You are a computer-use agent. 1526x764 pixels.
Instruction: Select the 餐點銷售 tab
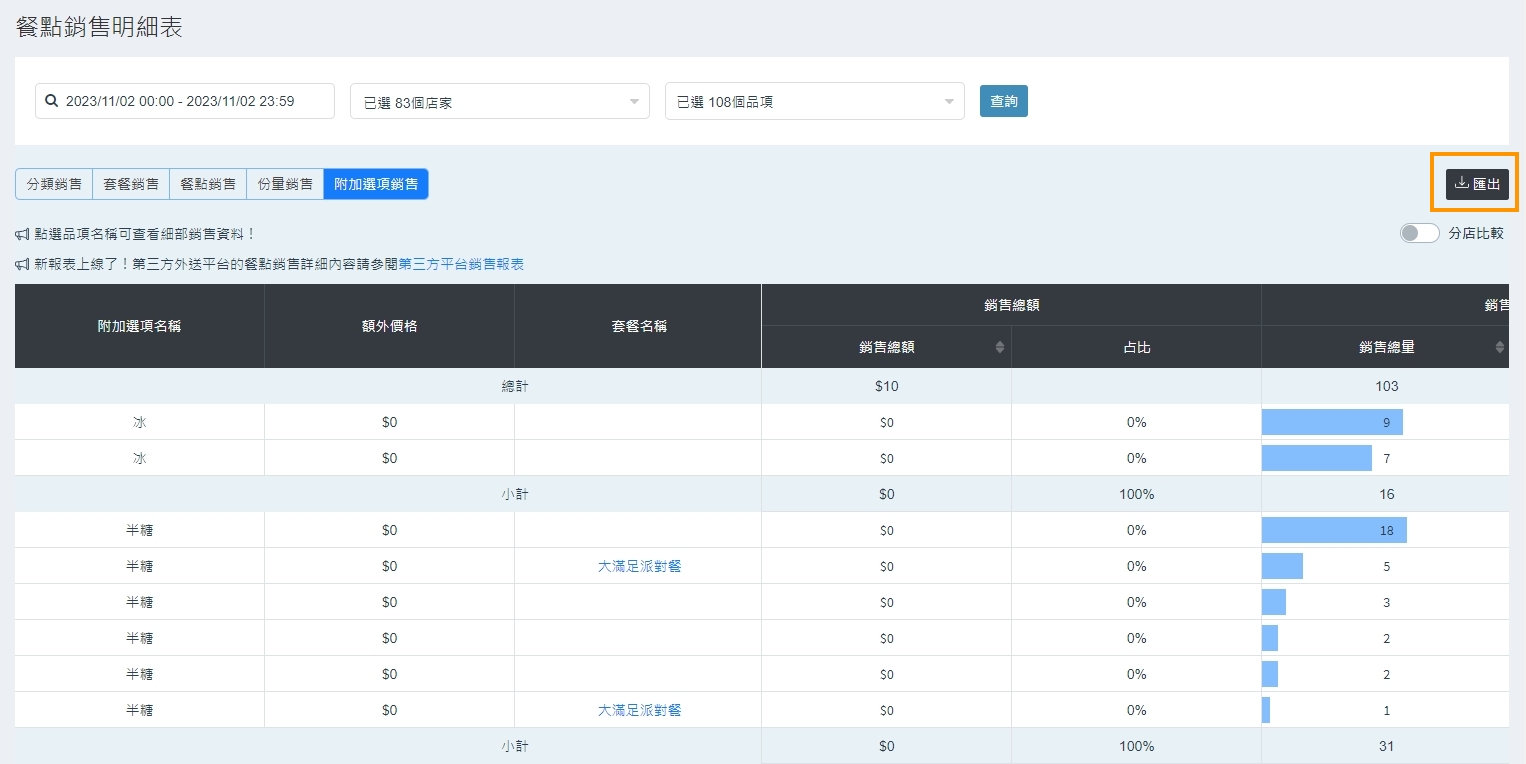click(208, 184)
